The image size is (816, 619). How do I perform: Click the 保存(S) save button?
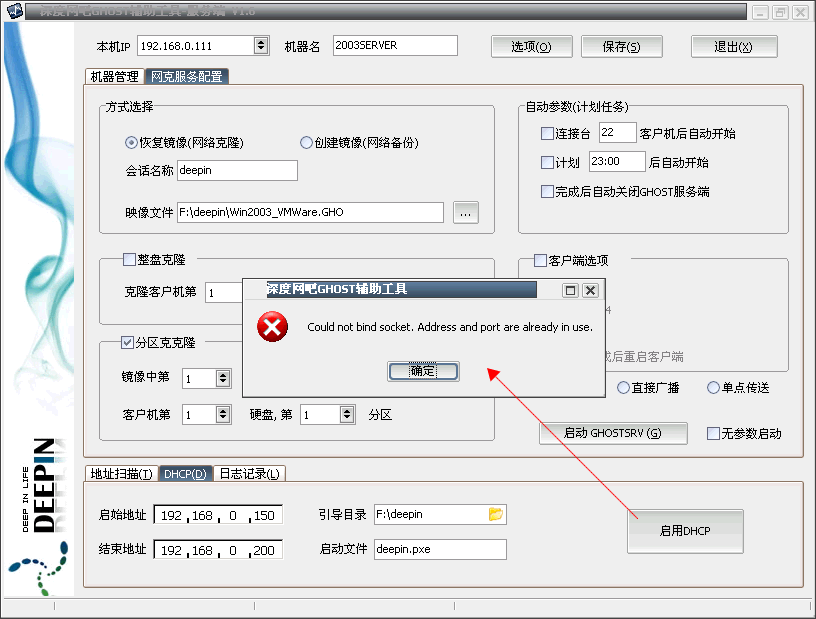(621, 47)
